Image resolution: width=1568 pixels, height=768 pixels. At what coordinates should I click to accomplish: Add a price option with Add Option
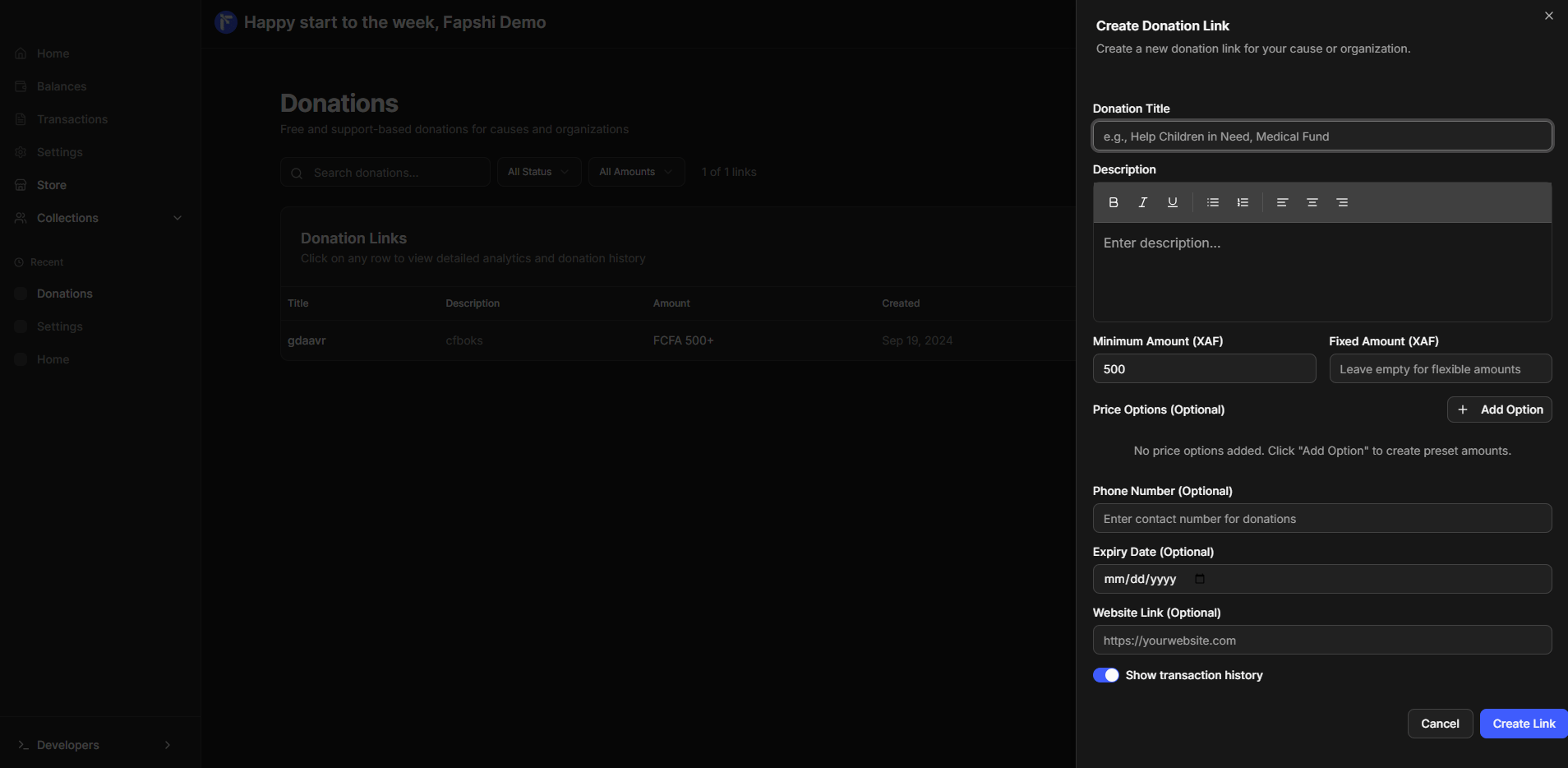(x=1499, y=409)
